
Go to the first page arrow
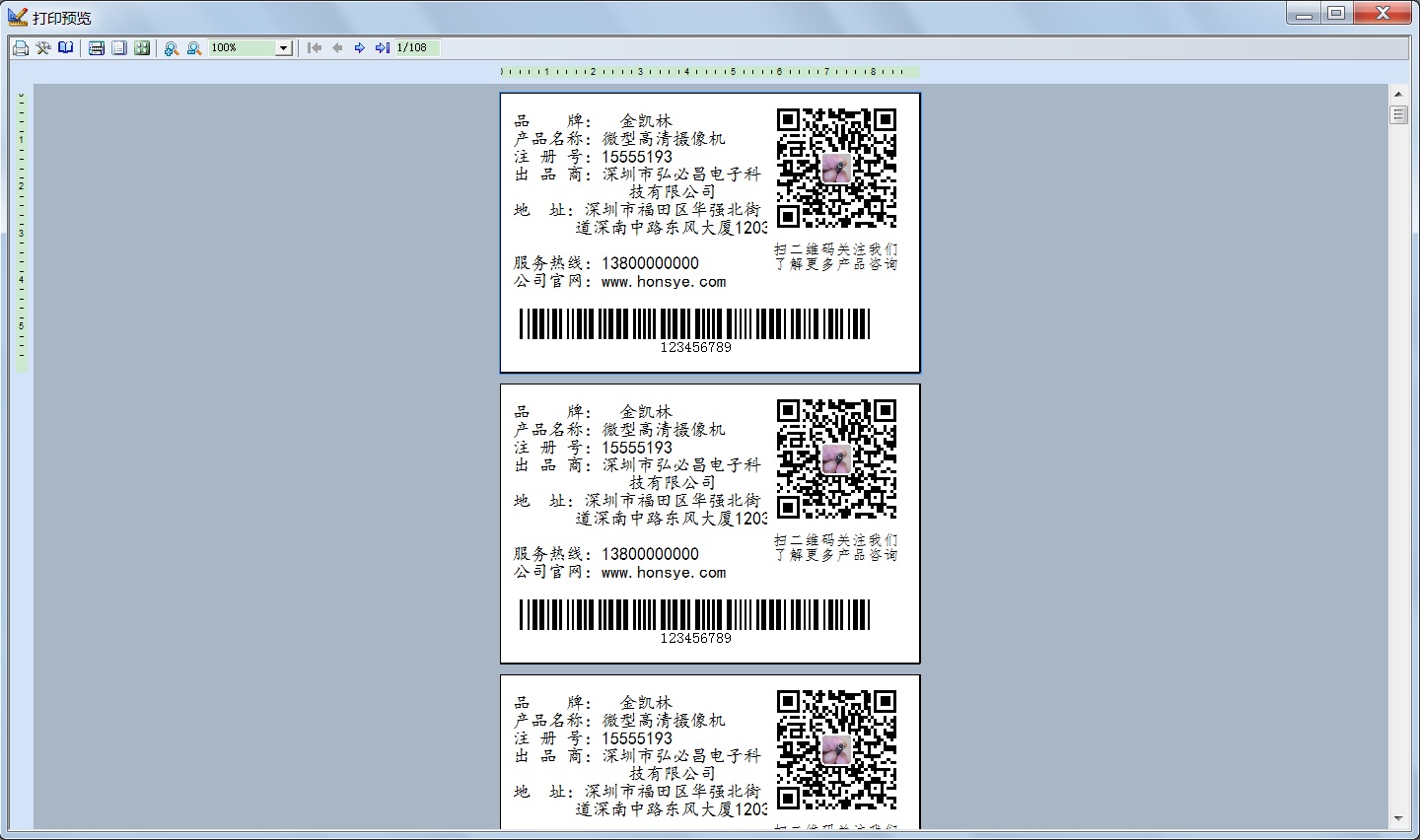click(x=315, y=48)
